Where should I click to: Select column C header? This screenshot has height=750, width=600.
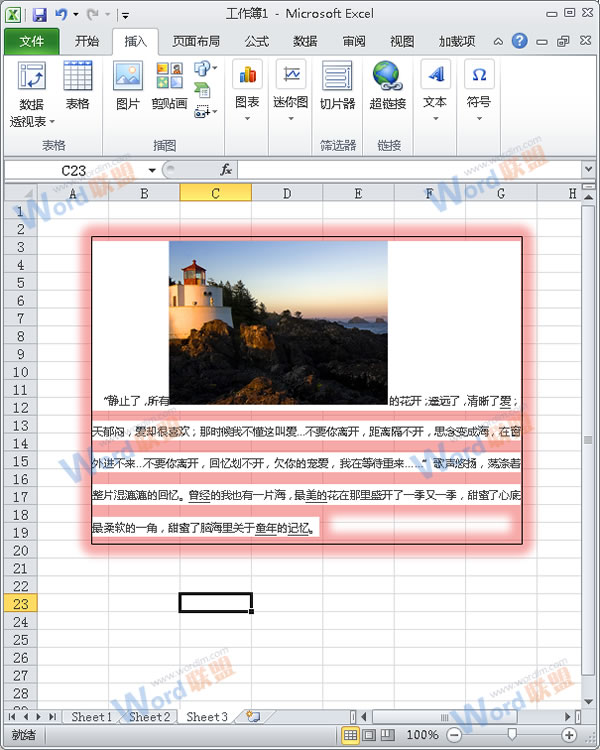click(215, 193)
